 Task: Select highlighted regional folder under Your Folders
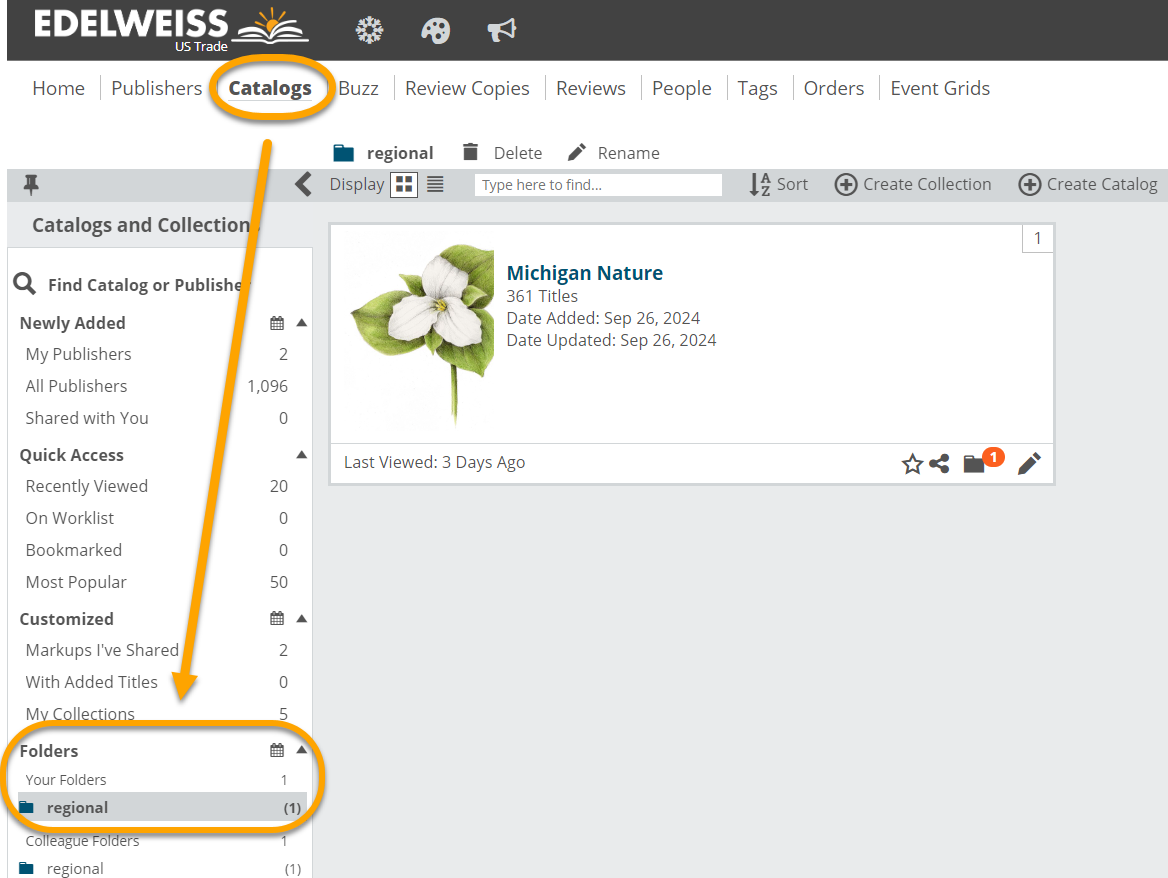[162, 807]
